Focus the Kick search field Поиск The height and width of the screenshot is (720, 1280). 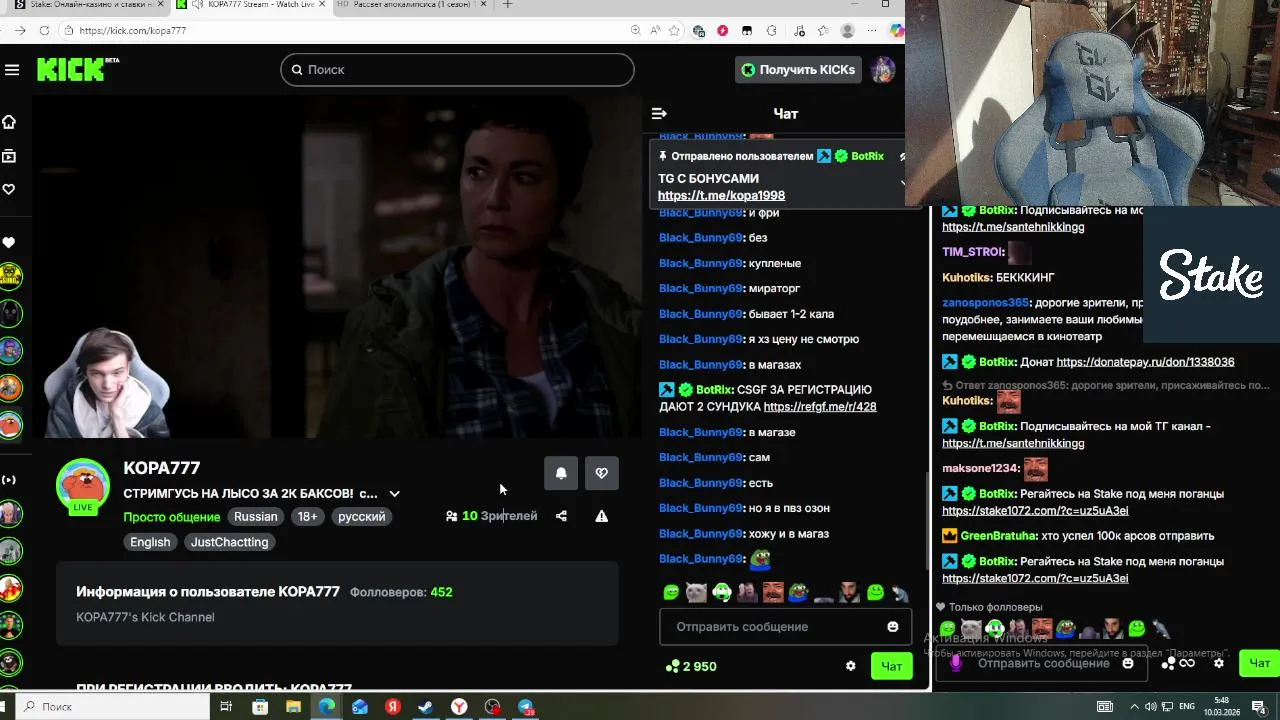click(457, 69)
